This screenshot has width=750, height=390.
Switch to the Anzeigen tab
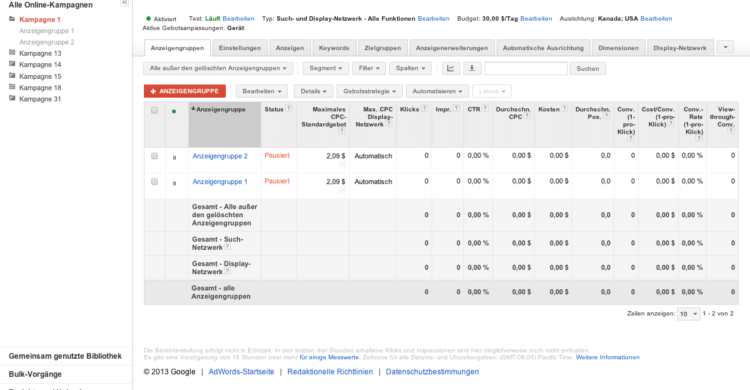[290, 48]
